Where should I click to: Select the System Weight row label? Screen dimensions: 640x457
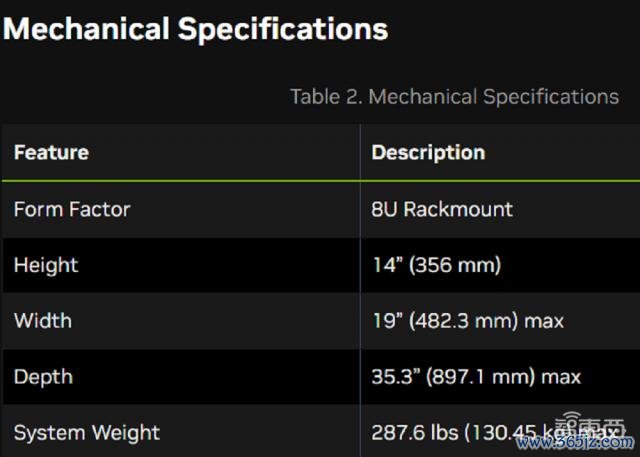(x=87, y=433)
